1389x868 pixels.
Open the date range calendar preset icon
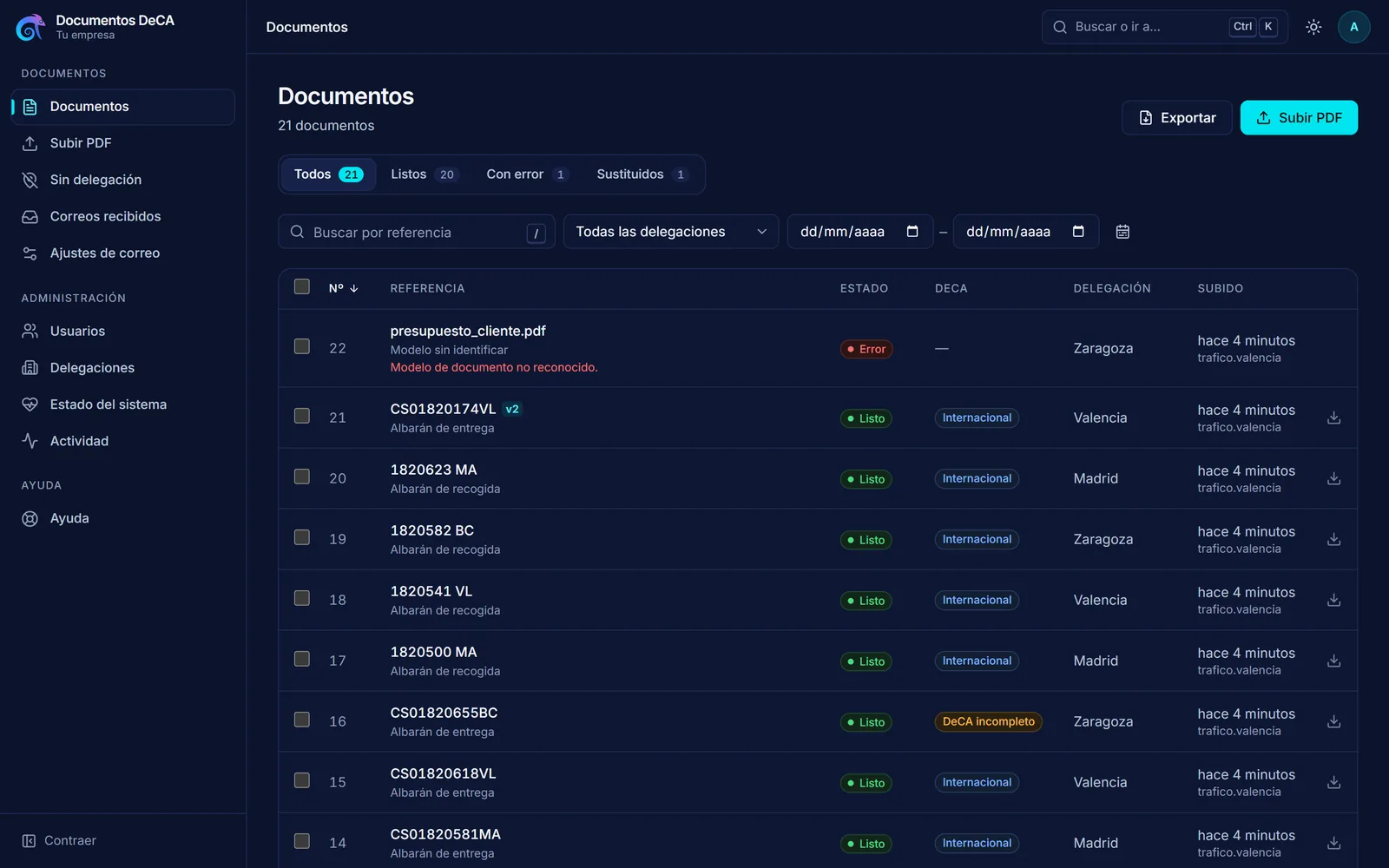[1122, 232]
